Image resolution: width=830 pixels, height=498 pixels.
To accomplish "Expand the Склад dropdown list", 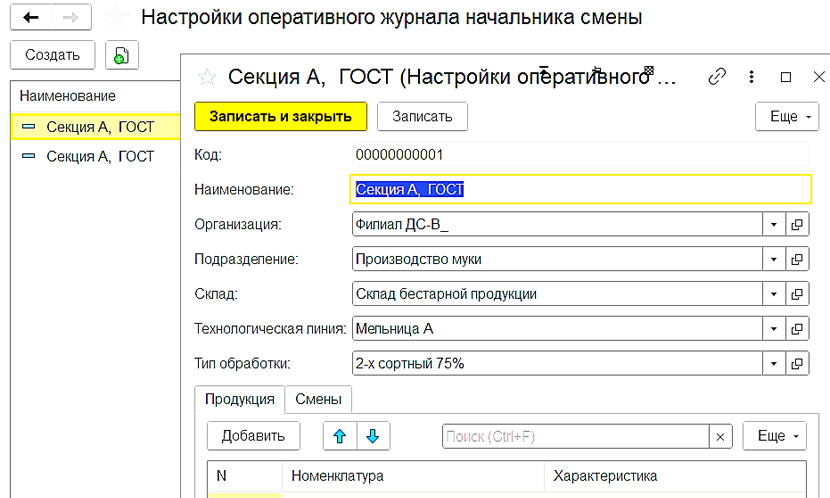I will pyautogui.click(x=774, y=294).
